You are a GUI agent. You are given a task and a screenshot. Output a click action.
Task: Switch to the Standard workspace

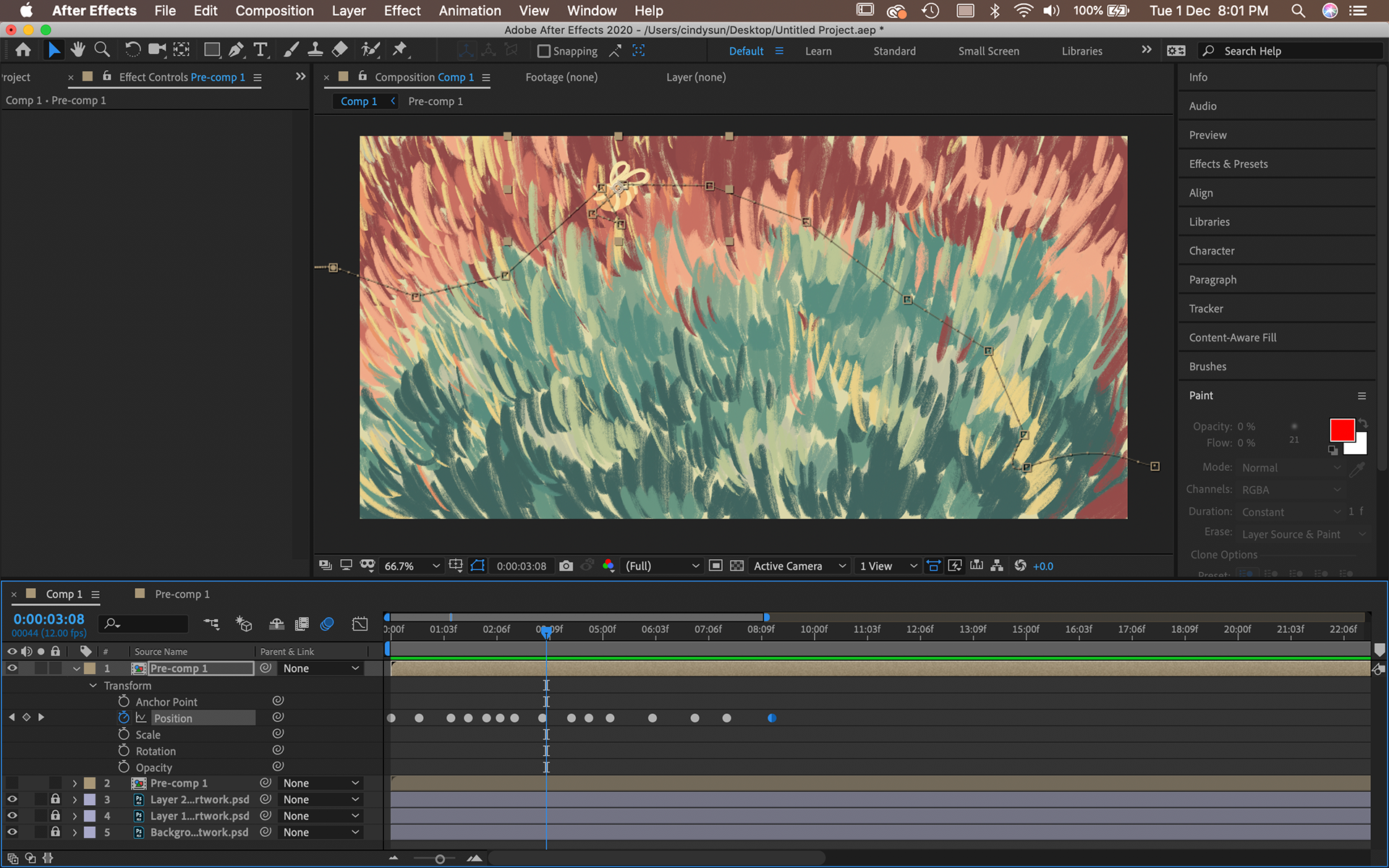894,51
